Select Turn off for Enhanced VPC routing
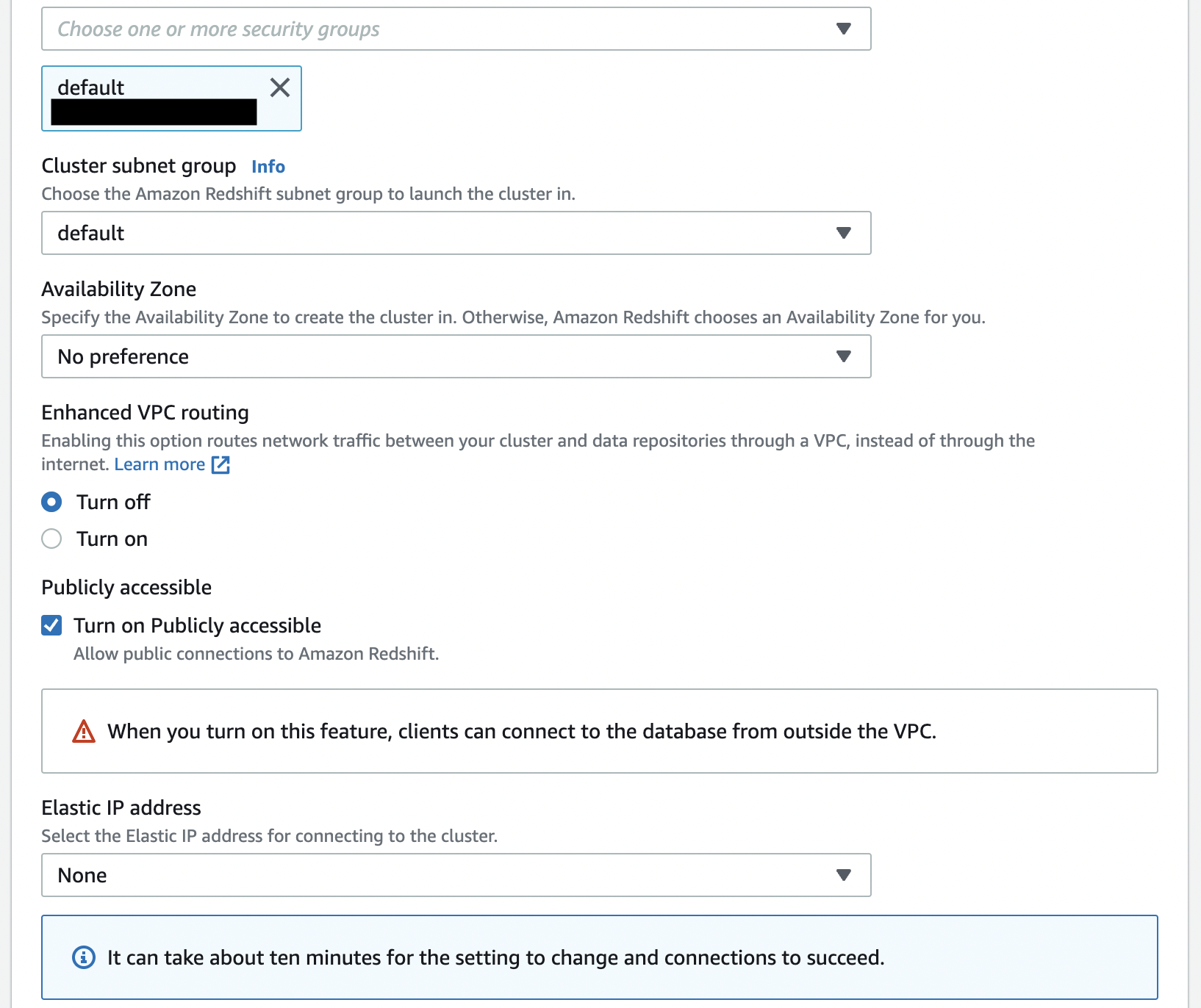Image resolution: width=1201 pixels, height=1008 pixels. pyautogui.click(x=51, y=502)
